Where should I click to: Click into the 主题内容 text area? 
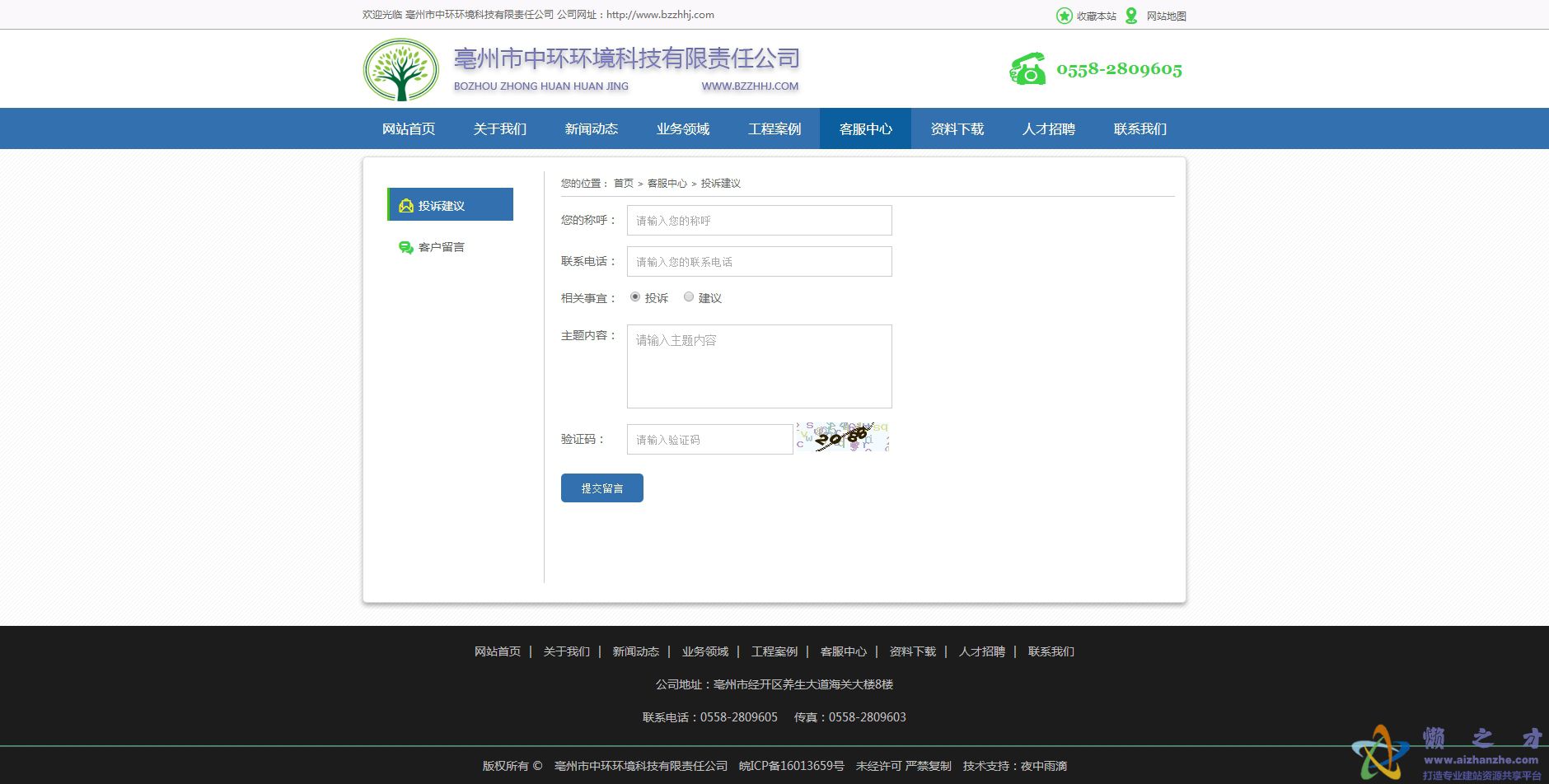[x=759, y=366]
